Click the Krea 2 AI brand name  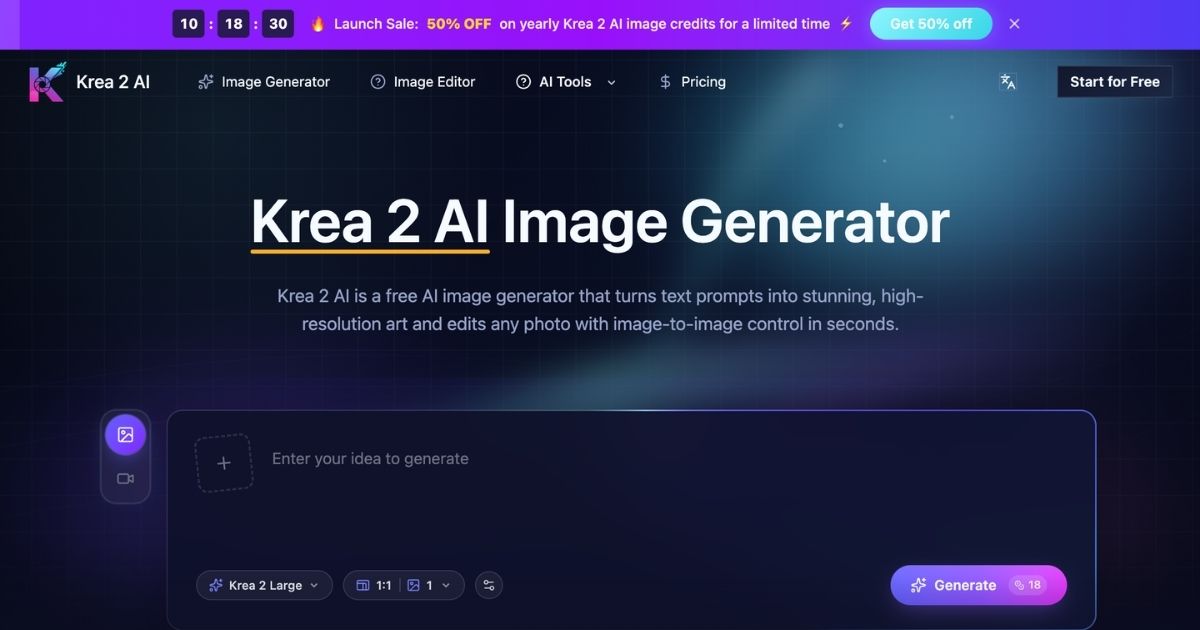(x=113, y=82)
